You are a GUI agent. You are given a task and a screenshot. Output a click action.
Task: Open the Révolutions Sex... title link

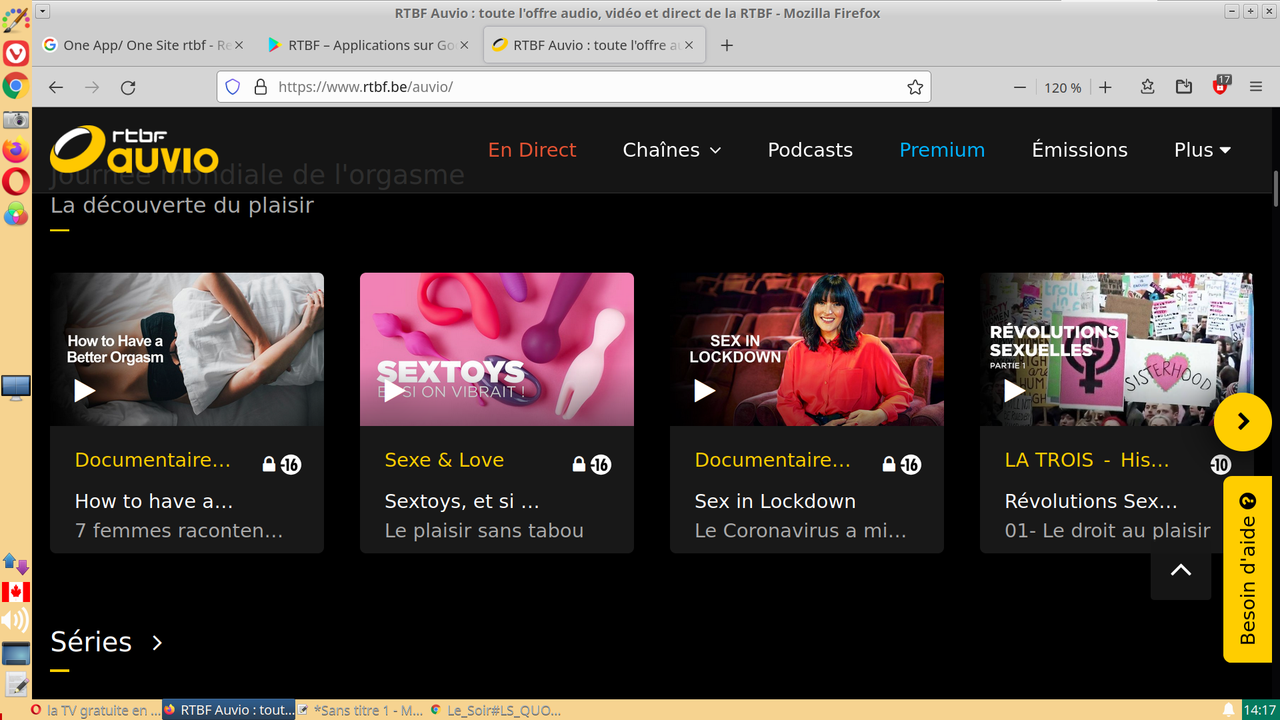point(1091,501)
